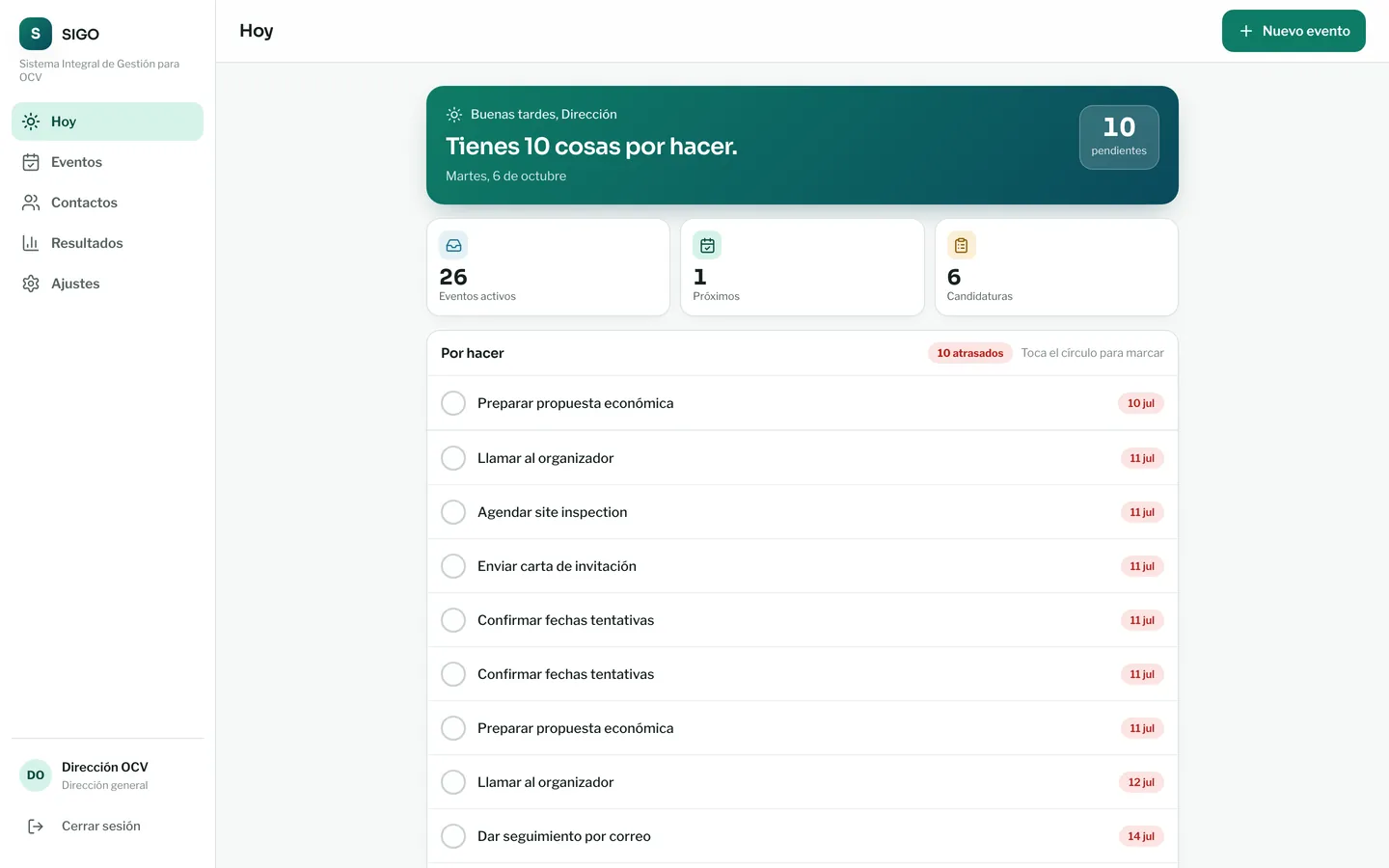Click the bar chart icon beside Resultados
Viewport: 1389px width, 868px height.
pyautogui.click(x=31, y=243)
